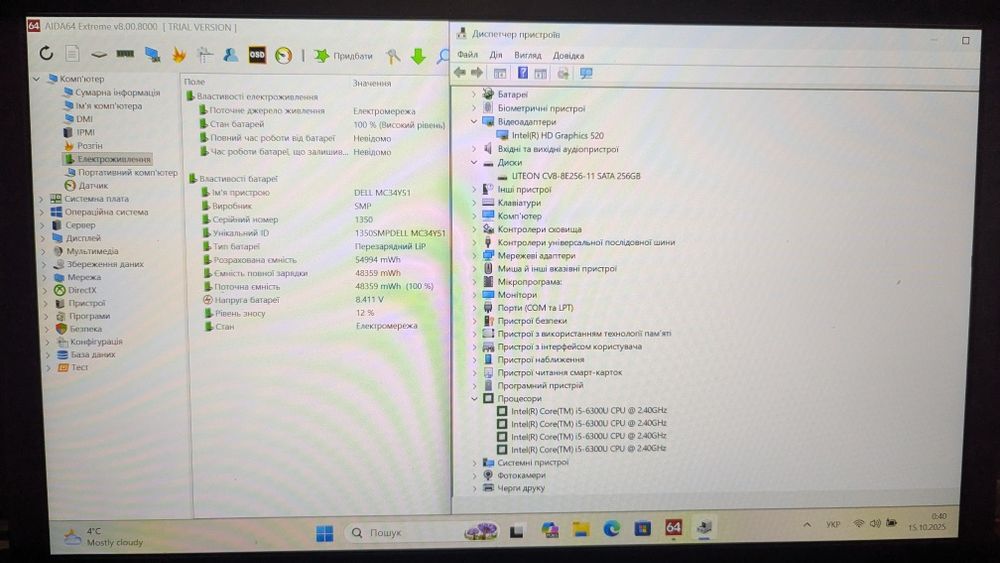Click the AIDA64 green download arrow icon
This screenshot has height=563, width=1000.
coord(418,56)
